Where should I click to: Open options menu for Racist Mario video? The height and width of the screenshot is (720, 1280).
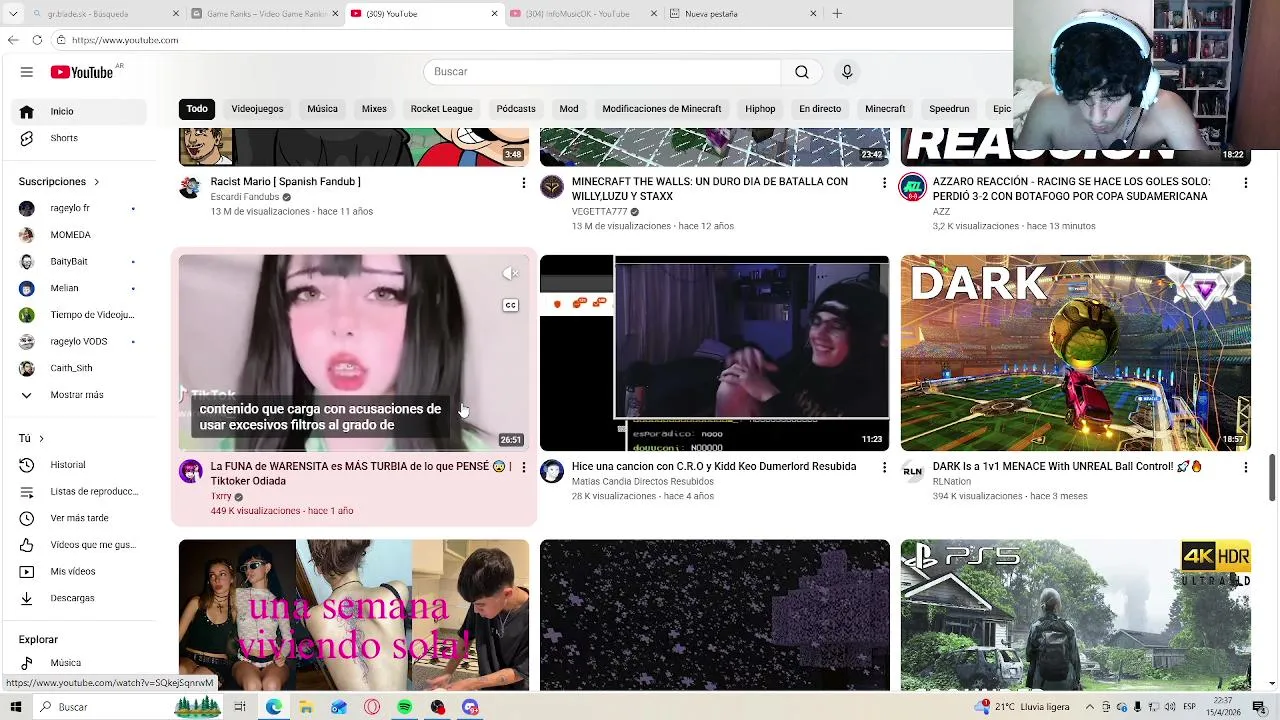pos(523,183)
